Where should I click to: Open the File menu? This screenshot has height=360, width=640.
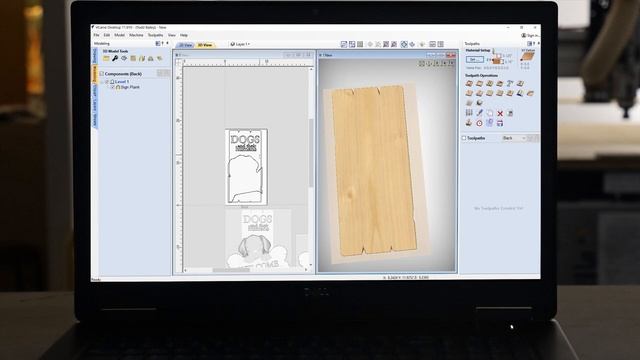96,36
